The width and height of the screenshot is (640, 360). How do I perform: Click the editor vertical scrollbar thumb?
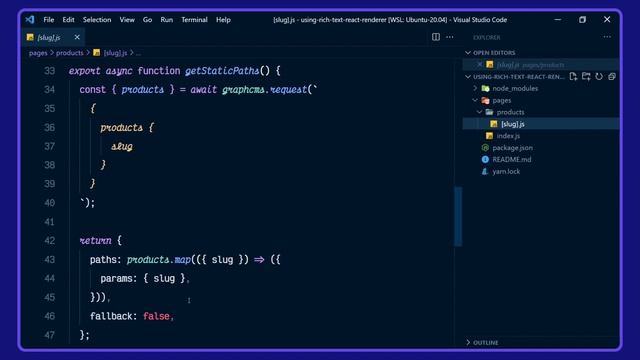pyautogui.click(x=458, y=216)
